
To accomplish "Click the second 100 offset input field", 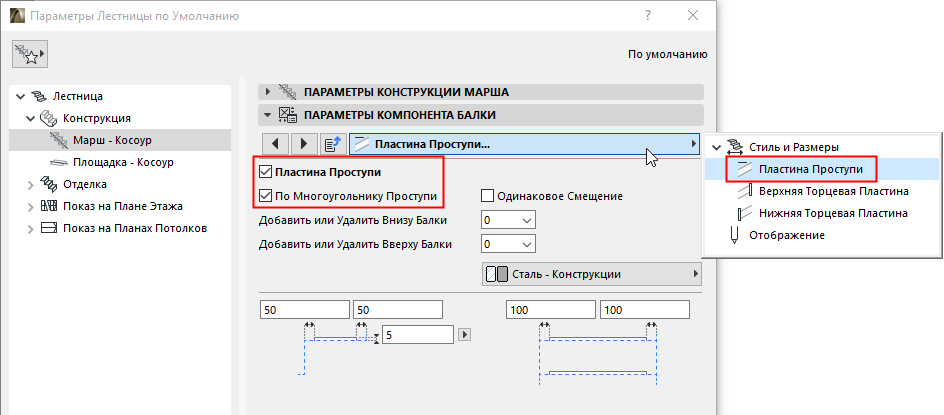I will [645, 310].
